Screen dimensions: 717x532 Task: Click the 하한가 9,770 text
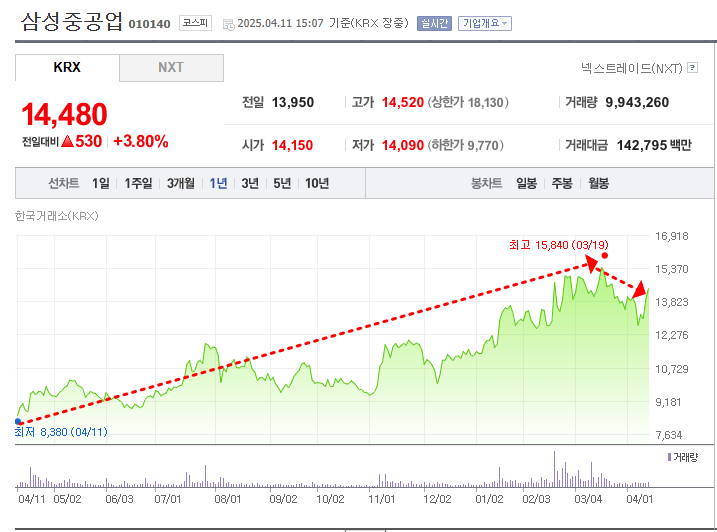(466, 145)
